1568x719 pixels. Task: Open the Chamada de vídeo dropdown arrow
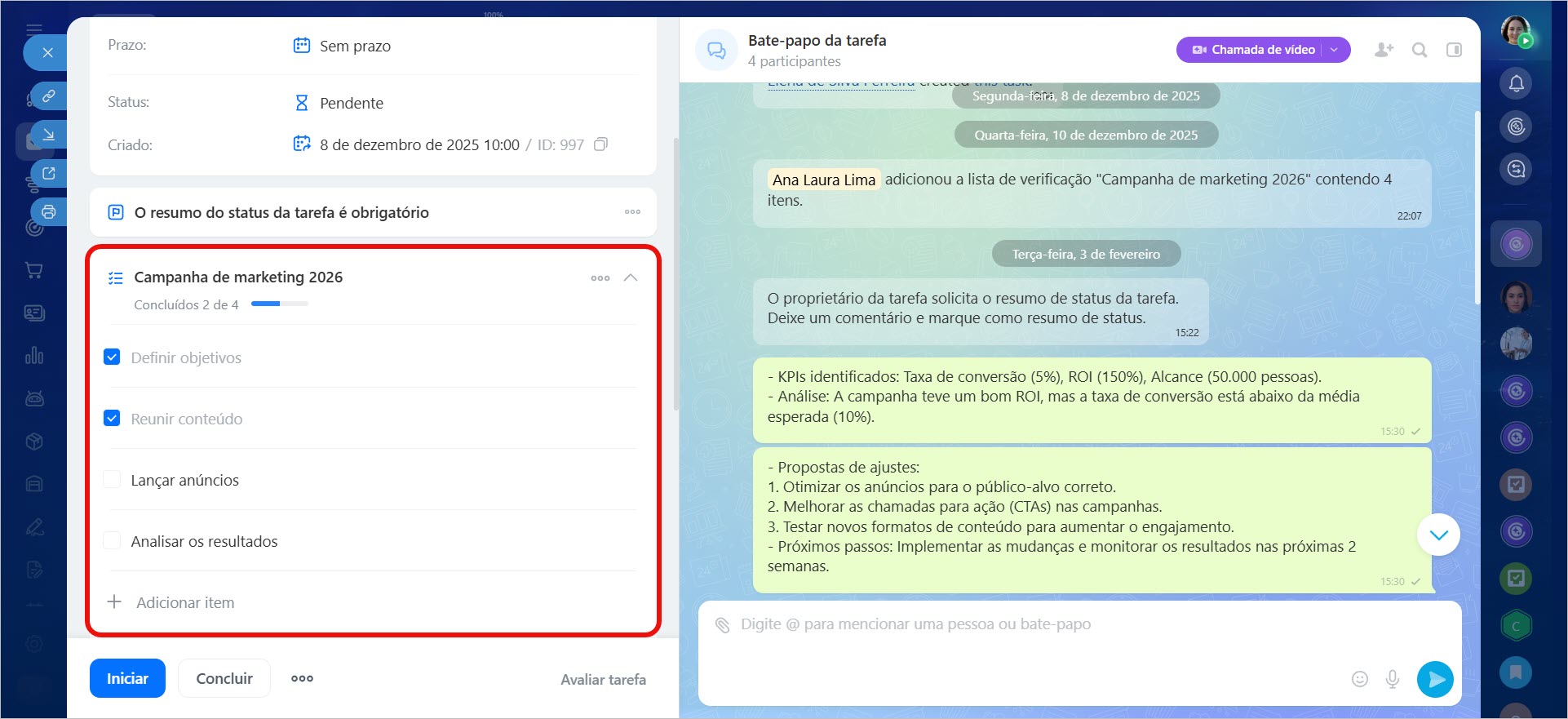tap(1335, 50)
